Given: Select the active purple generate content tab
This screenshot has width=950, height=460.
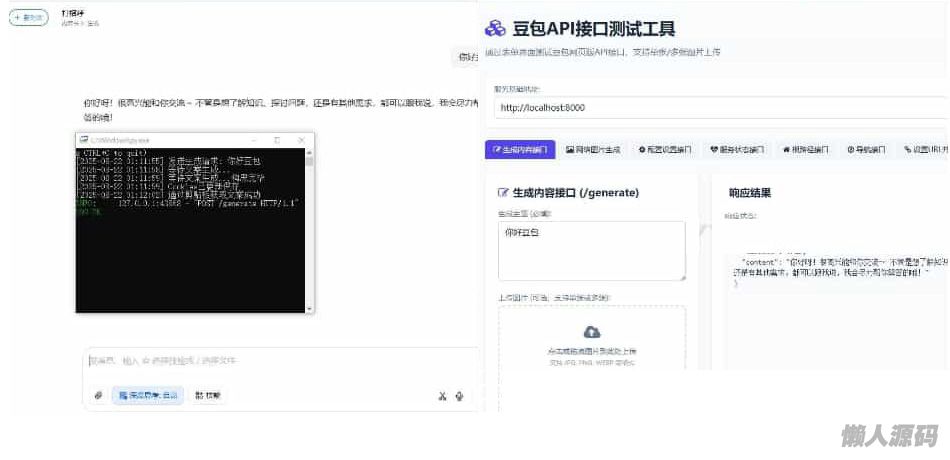Looking at the screenshot, I should pos(520,150).
